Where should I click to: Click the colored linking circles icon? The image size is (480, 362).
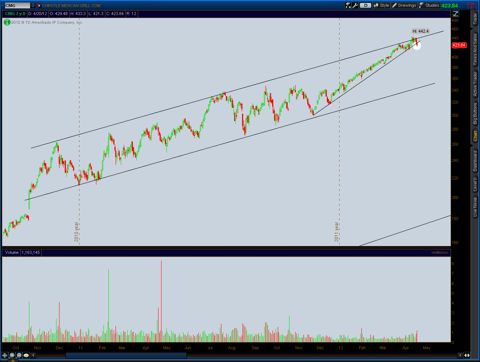coord(38,5)
